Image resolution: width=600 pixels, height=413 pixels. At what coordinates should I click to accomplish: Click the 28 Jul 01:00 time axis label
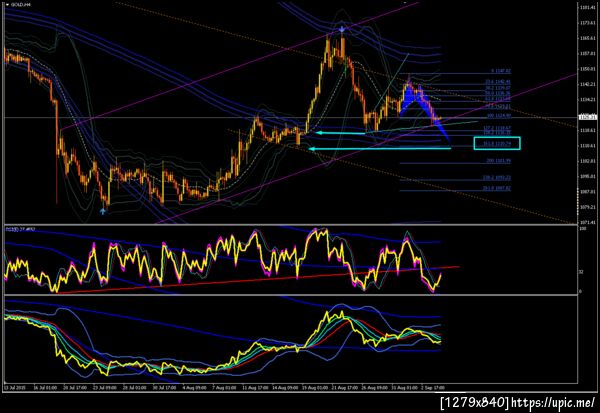tap(134, 388)
